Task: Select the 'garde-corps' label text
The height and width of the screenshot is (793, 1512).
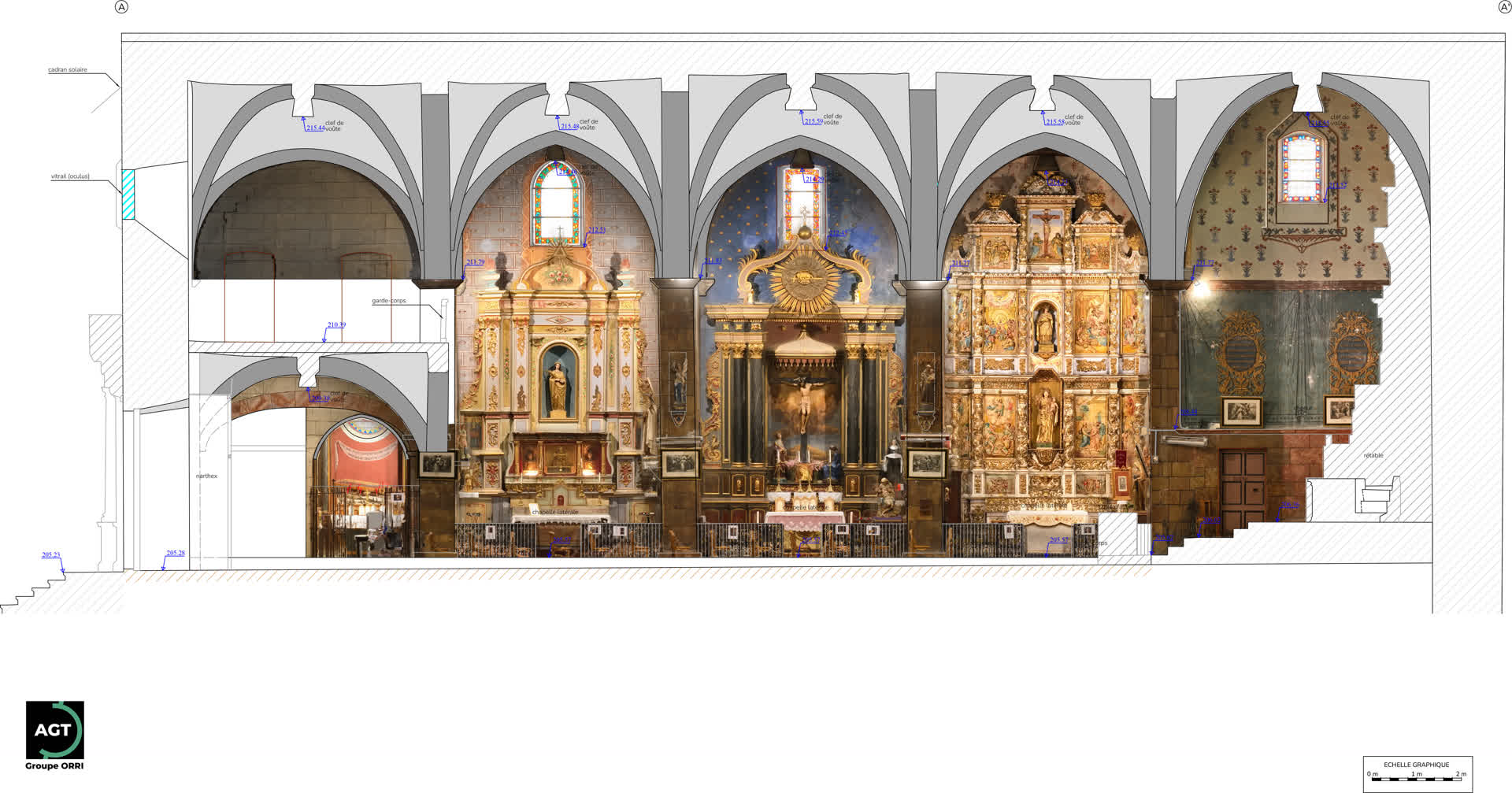Action: 389,301
